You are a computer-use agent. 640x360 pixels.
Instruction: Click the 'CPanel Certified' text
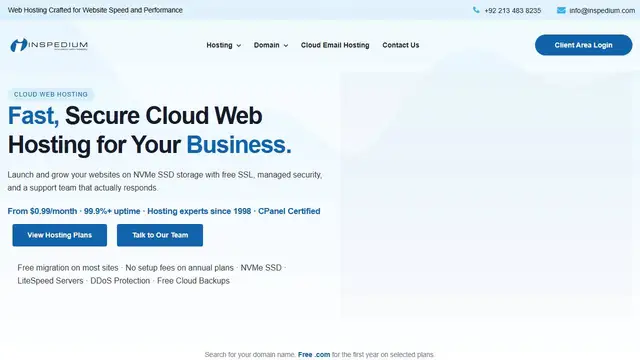(x=289, y=211)
